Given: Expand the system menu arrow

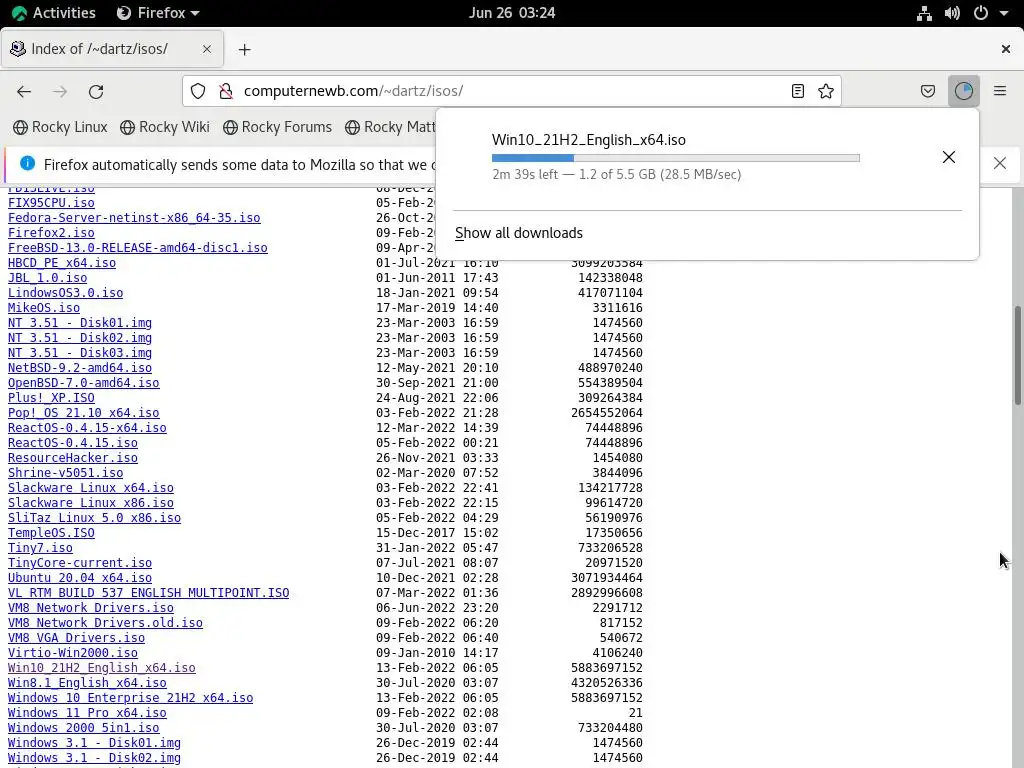Looking at the screenshot, I should pos(1004,13).
